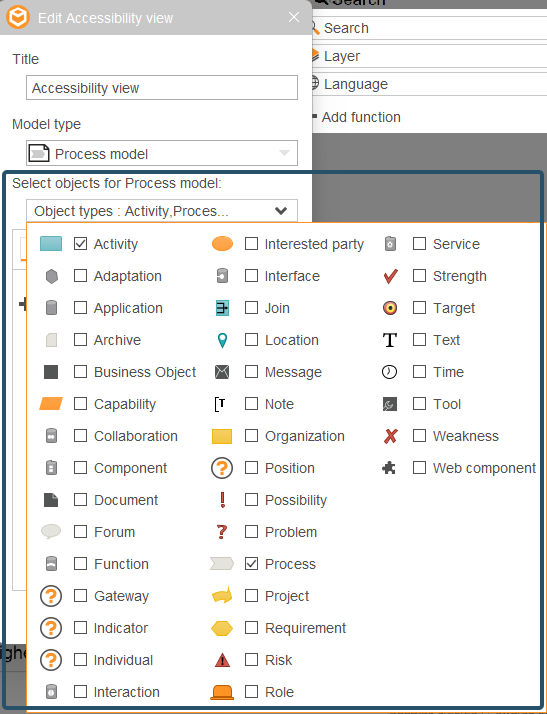Click the Risk warning triangle icon
This screenshot has height=714, width=547.
[x=222, y=660]
